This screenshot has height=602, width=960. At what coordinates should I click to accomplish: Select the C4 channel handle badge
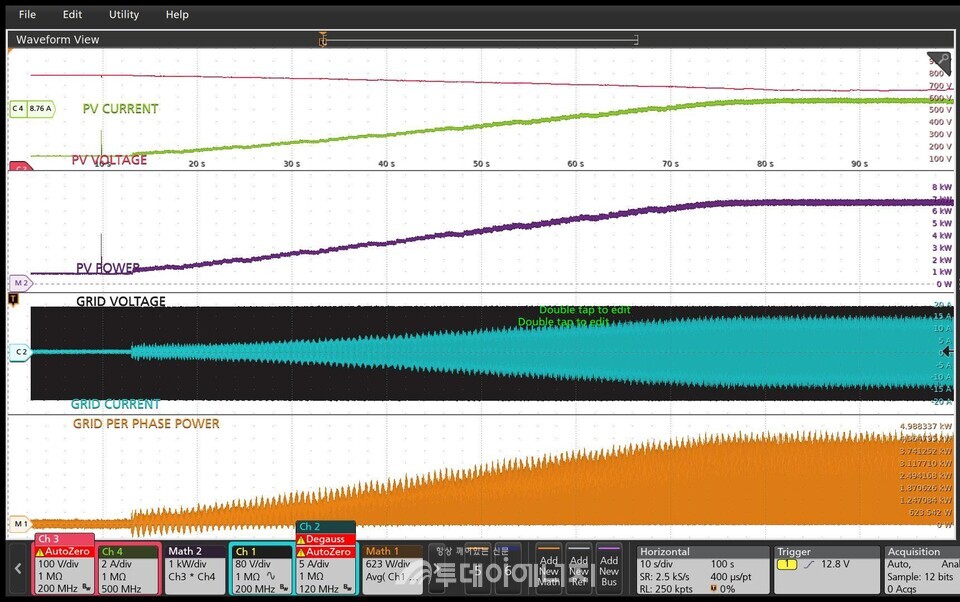click(31, 108)
